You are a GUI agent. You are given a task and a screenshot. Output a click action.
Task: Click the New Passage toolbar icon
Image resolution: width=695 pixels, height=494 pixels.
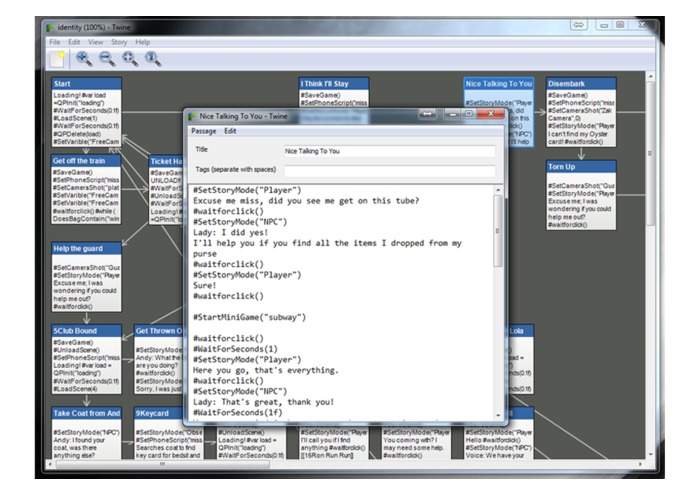57,59
